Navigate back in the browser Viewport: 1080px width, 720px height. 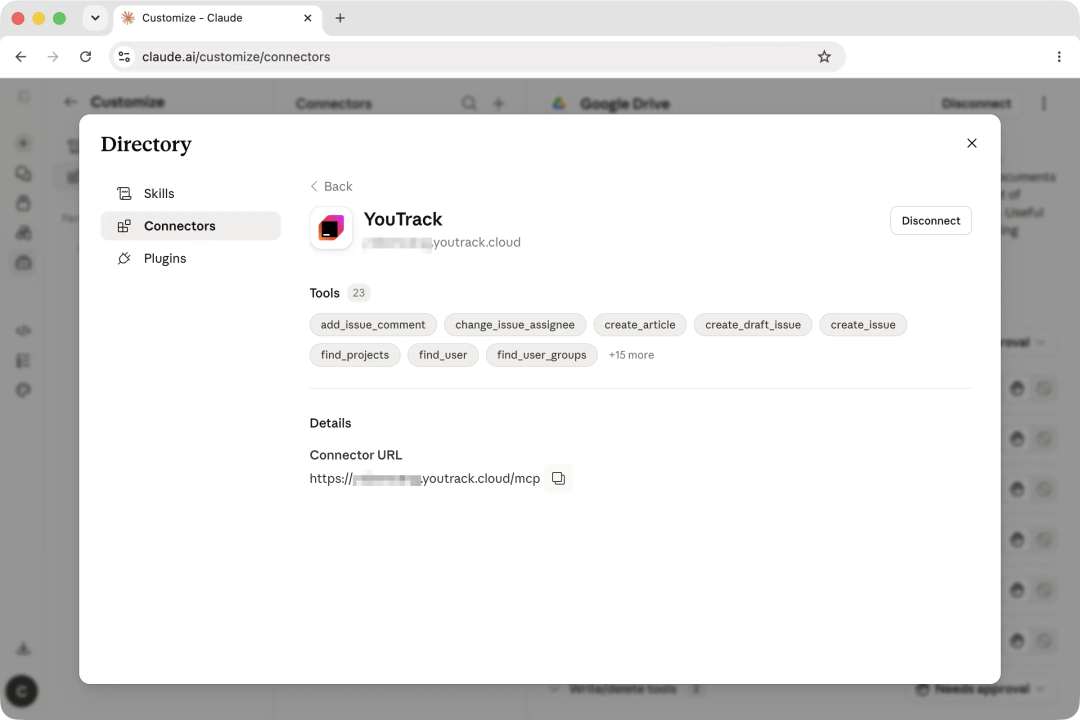tap(21, 56)
